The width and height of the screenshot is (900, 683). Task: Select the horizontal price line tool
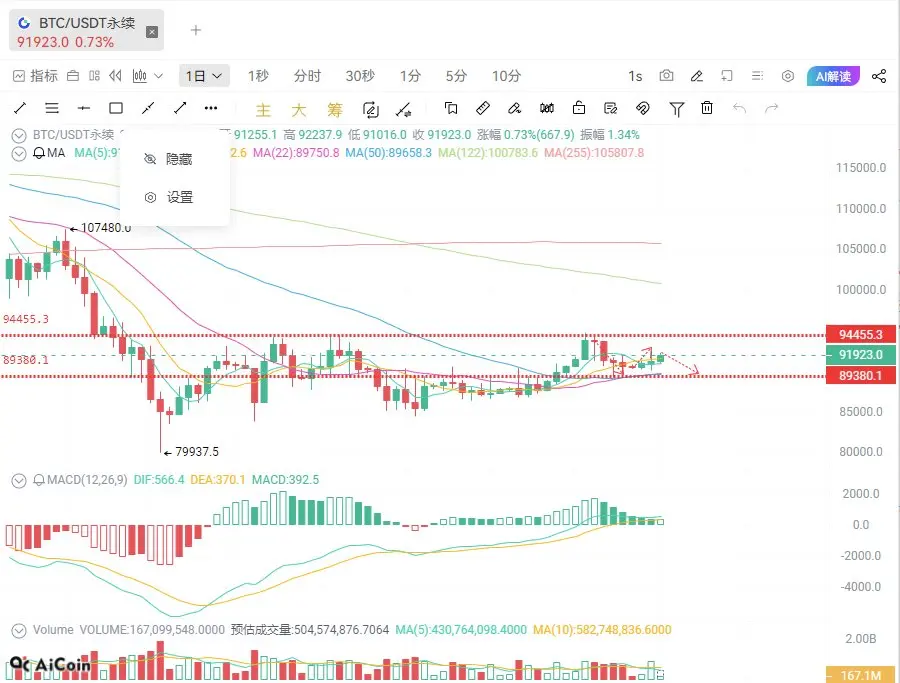click(x=84, y=108)
